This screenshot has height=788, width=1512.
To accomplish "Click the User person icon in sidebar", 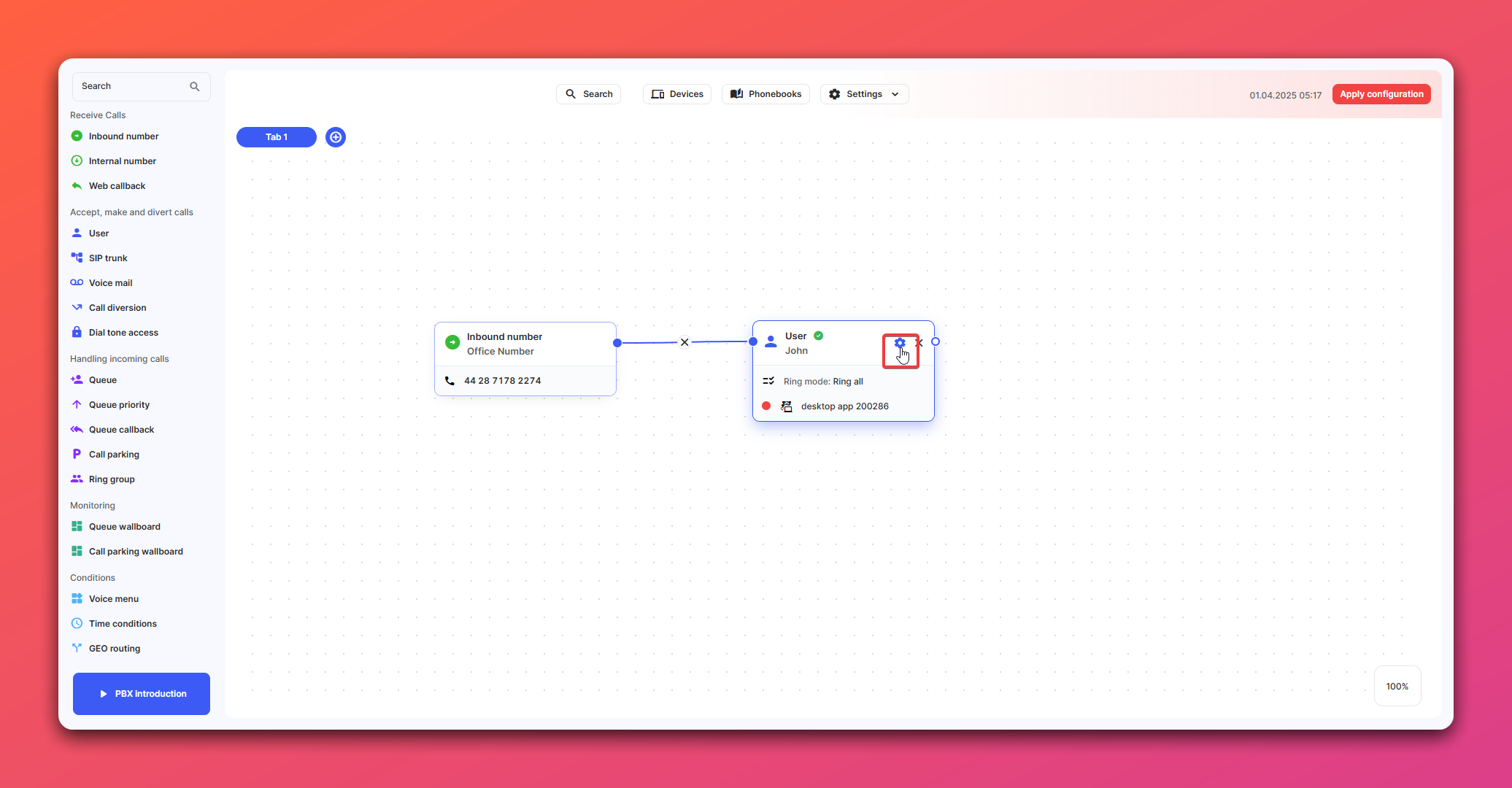I will 77,233.
